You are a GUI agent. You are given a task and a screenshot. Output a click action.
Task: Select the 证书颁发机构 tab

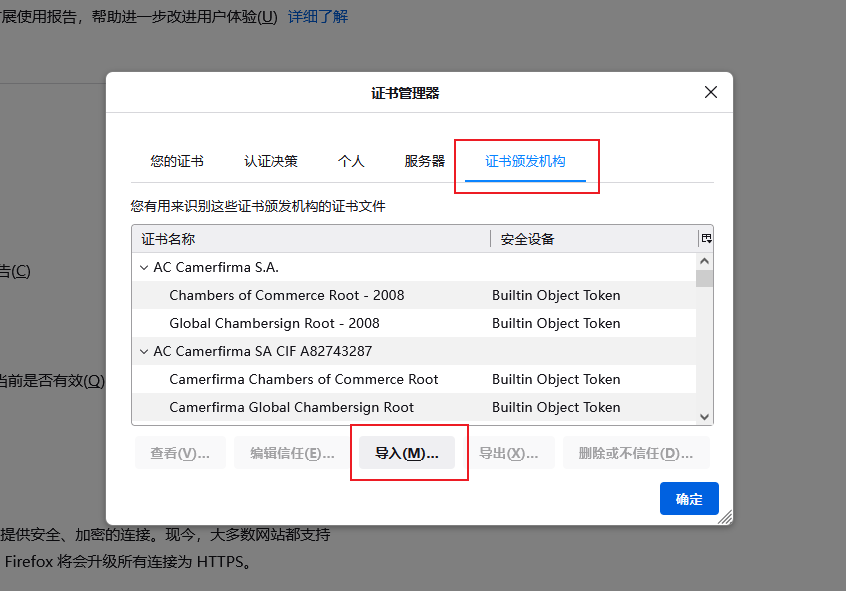(526, 161)
